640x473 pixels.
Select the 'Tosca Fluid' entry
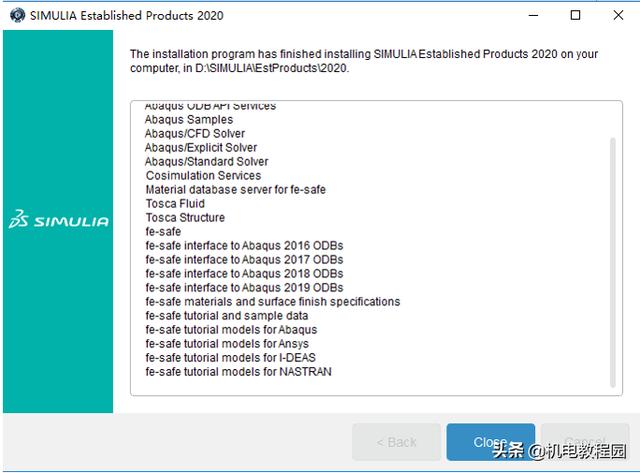tap(175, 203)
